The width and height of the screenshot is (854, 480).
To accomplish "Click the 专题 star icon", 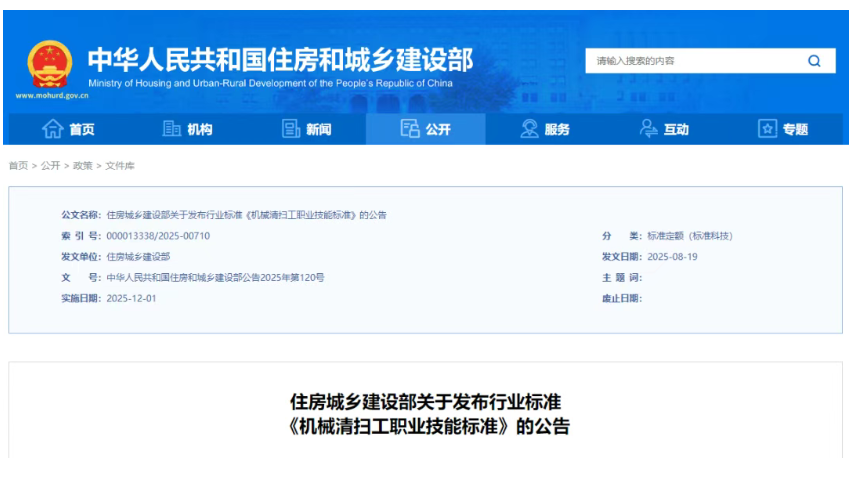I will 767,129.
